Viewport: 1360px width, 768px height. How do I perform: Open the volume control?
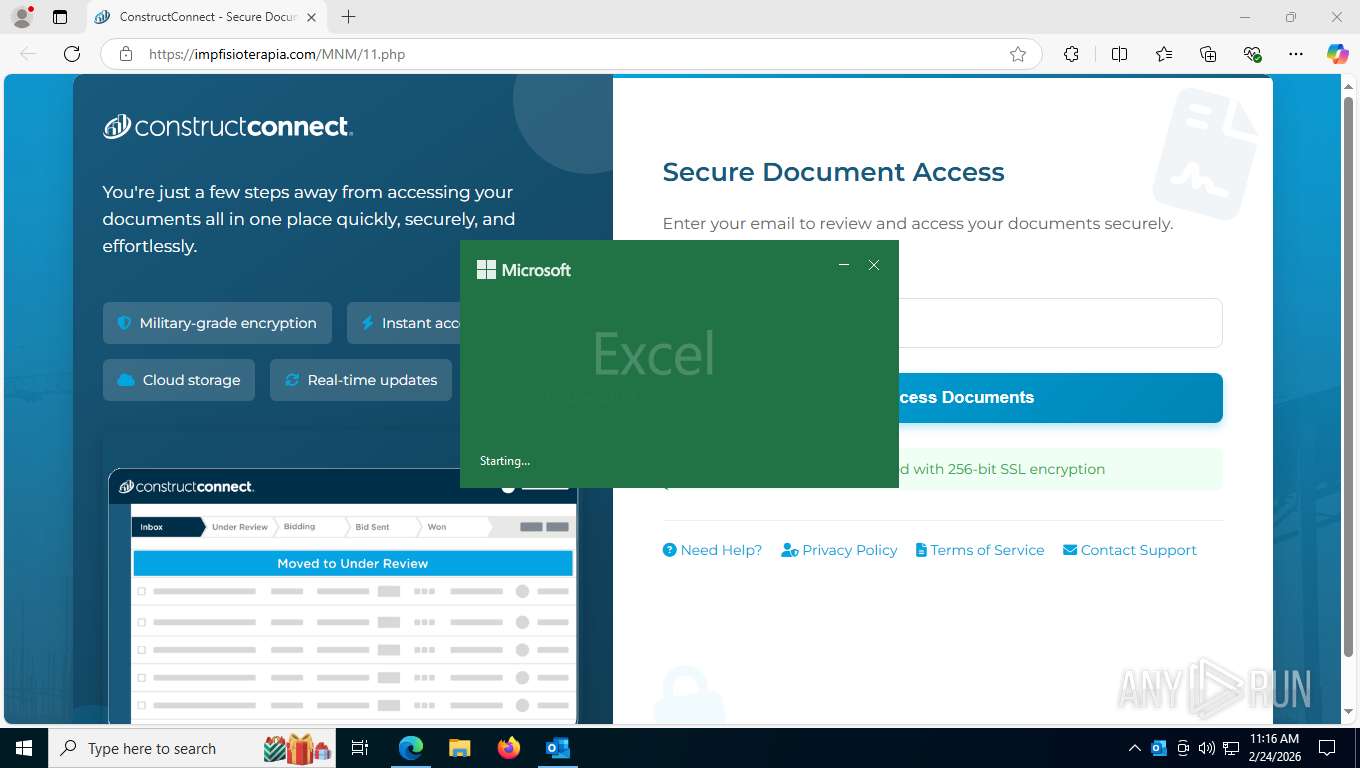point(1206,748)
